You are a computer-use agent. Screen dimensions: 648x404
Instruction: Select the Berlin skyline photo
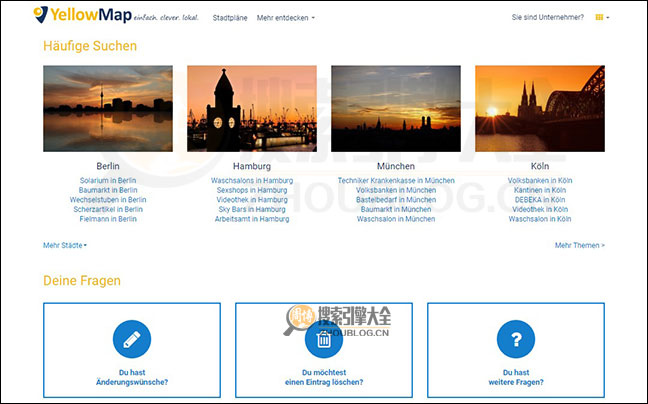(108, 108)
